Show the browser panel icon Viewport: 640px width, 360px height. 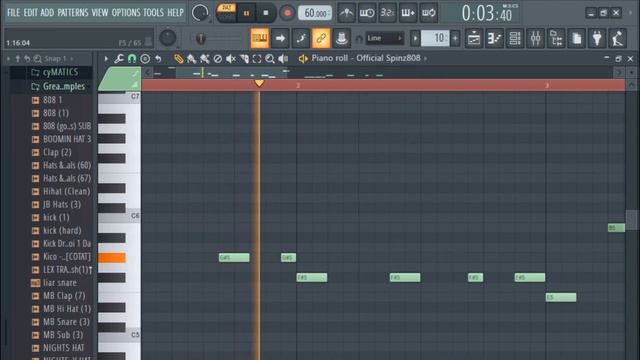[x=556, y=38]
